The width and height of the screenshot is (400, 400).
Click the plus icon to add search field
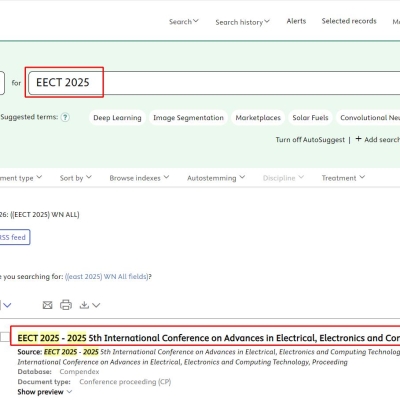[358, 139]
